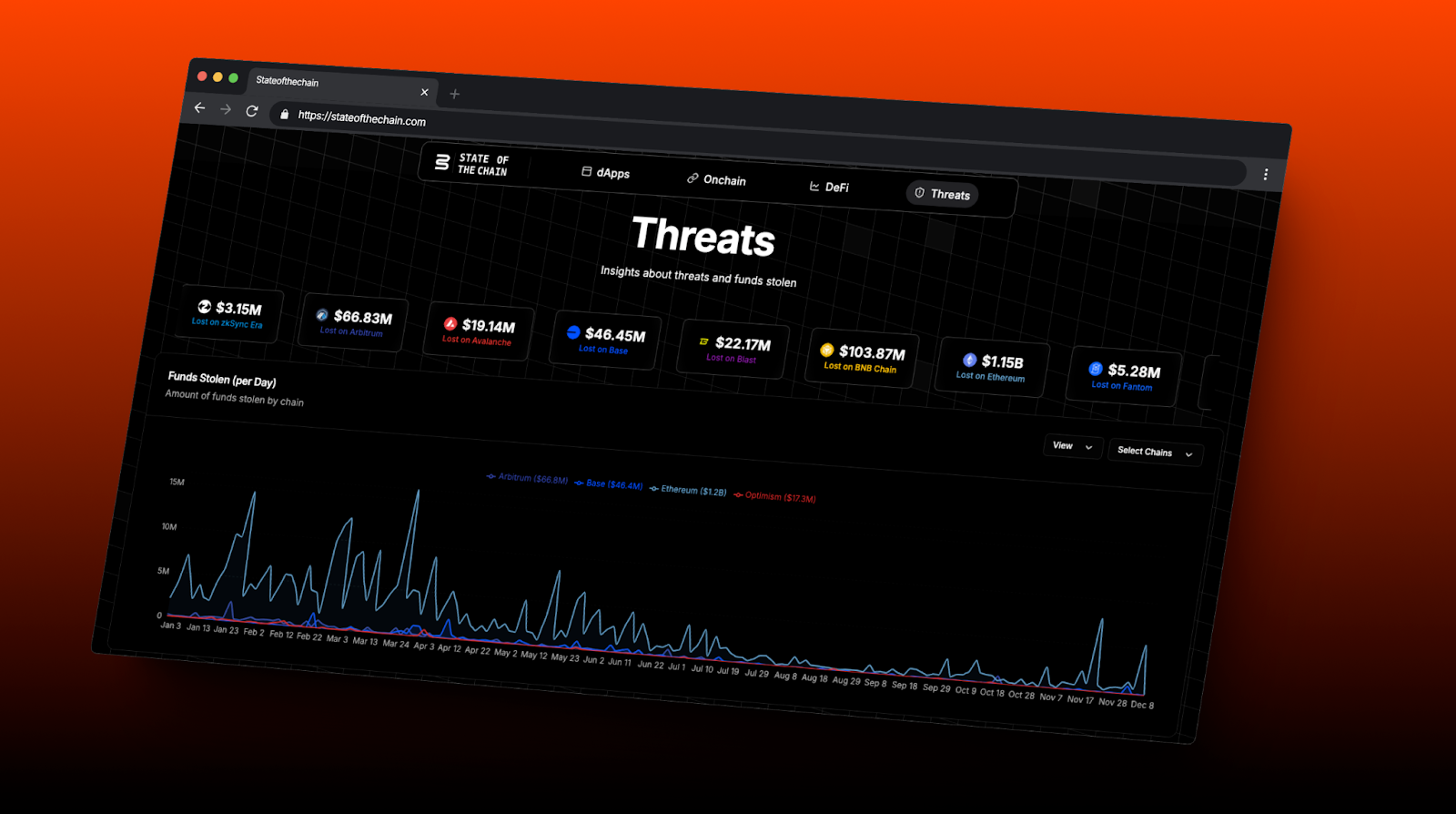
Task: Reload the page with the refresh icon
Action: [252, 111]
